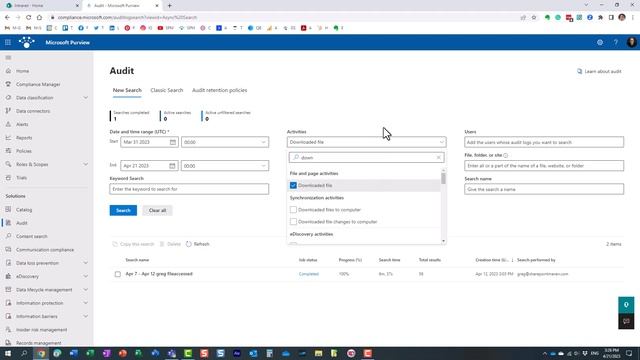640x360 pixels.
Task: Open a new browser tab
Action: (169, 6)
